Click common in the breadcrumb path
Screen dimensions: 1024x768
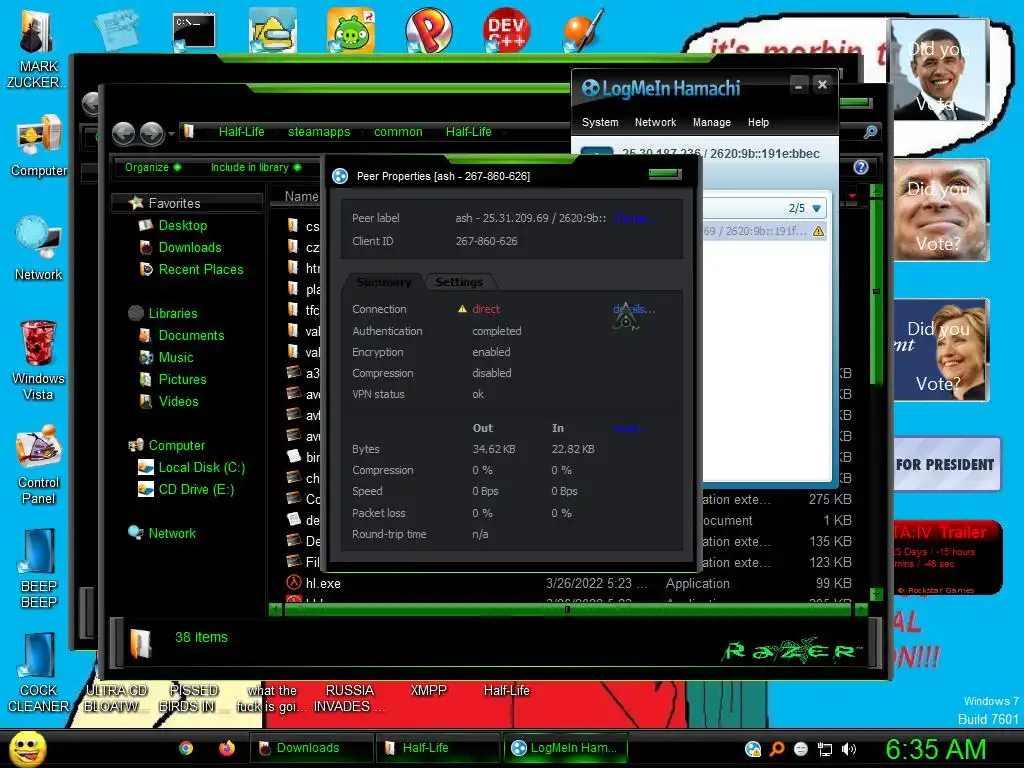coord(398,132)
